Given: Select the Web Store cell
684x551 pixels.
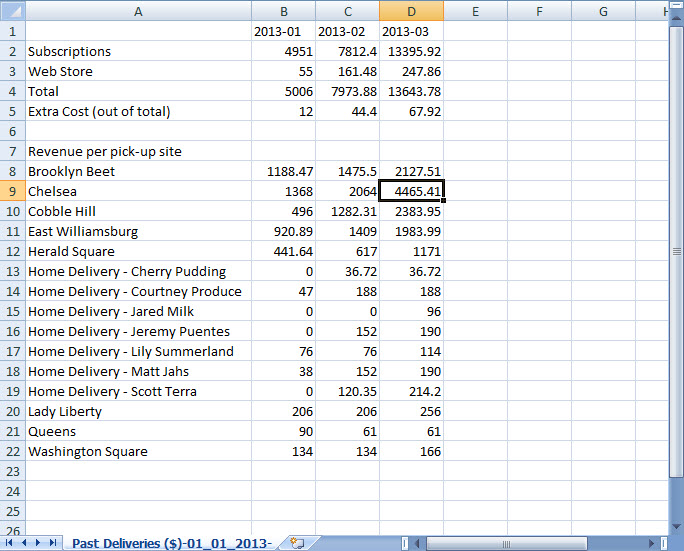Looking at the screenshot, I should point(138,71).
